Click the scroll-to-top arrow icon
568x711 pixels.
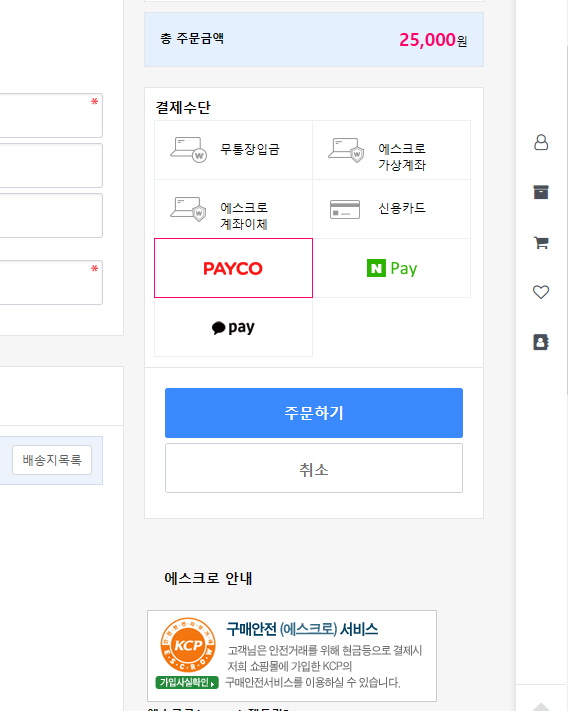click(541, 706)
